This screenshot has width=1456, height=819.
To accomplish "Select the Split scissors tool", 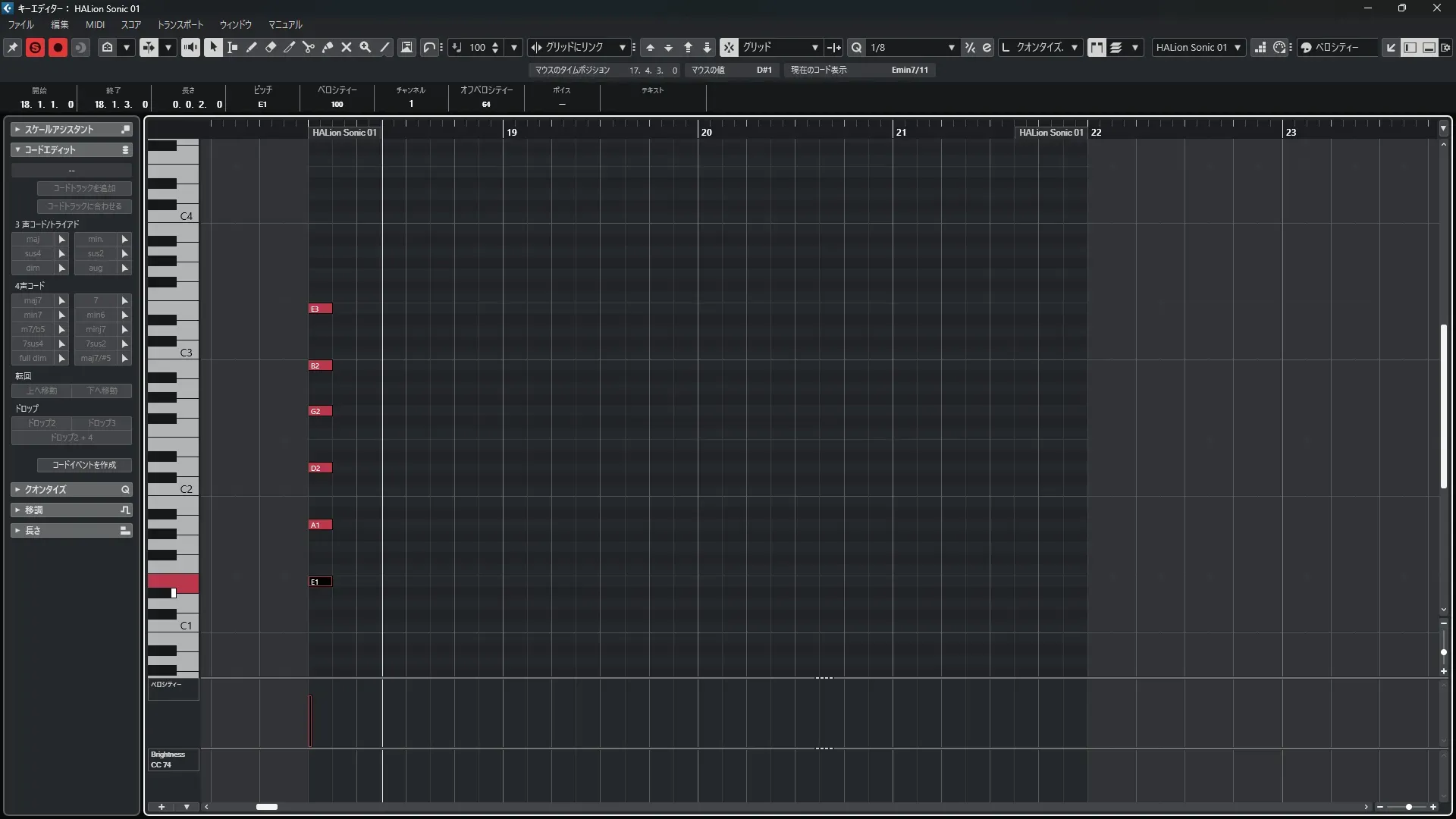I will [309, 47].
